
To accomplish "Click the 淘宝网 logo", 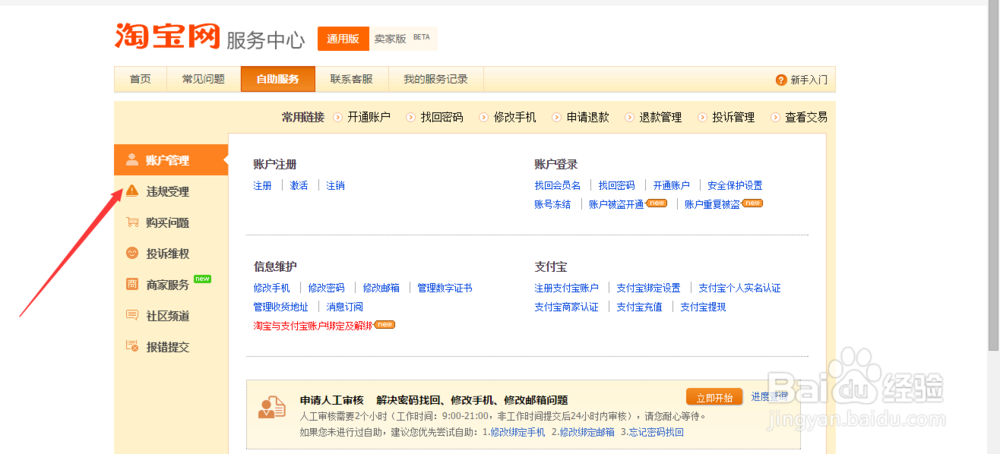I will click(x=167, y=36).
